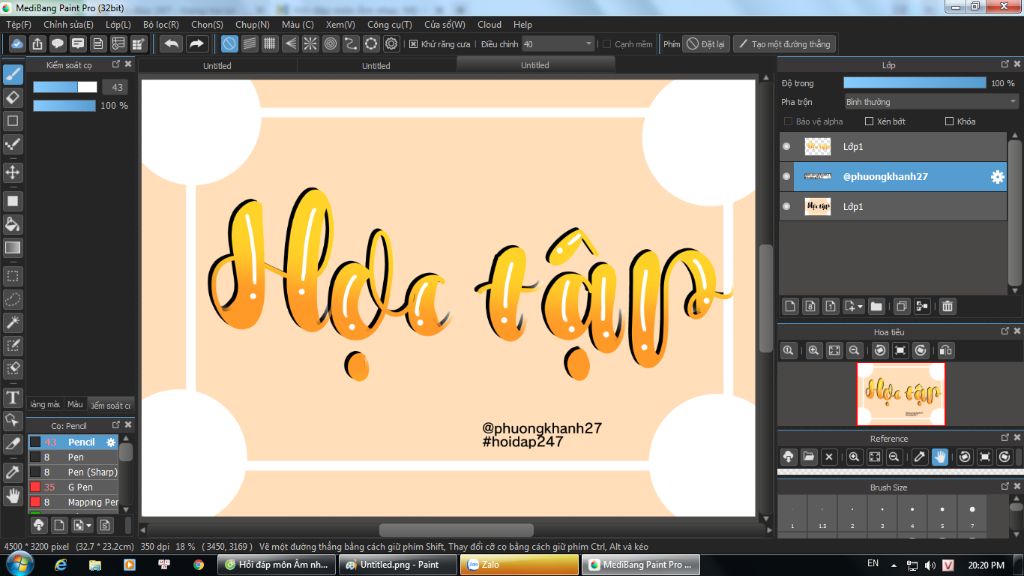Open the Cloud menu
The image size is (1024, 576).
pyautogui.click(x=489, y=24)
